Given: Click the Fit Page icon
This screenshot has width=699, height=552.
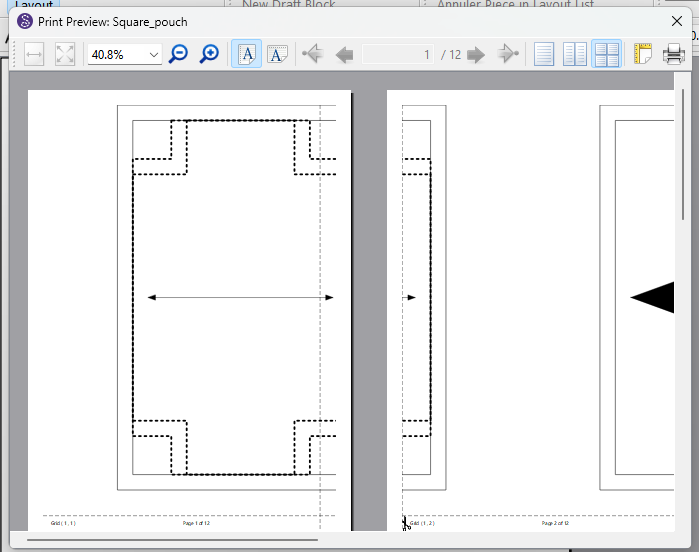Looking at the screenshot, I should pyautogui.click(x=65, y=54).
